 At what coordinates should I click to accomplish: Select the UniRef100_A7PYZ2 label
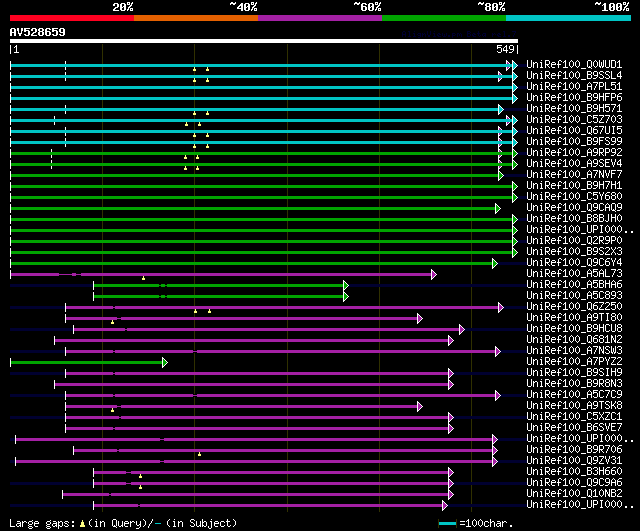point(574,362)
